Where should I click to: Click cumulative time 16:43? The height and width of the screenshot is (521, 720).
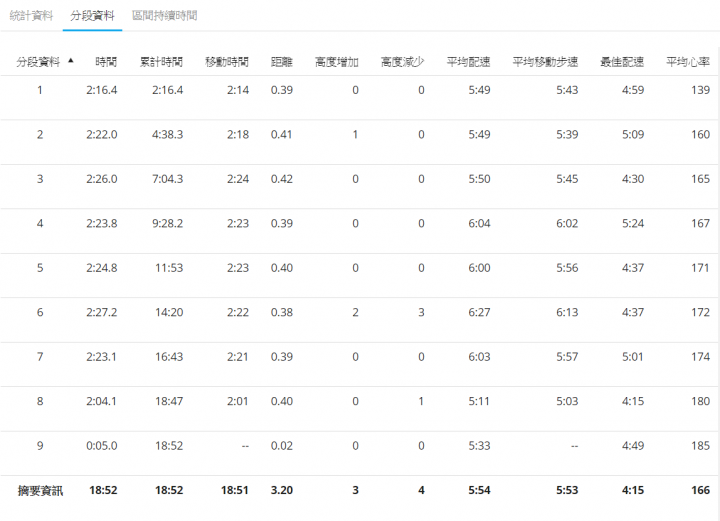tap(169, 357)
